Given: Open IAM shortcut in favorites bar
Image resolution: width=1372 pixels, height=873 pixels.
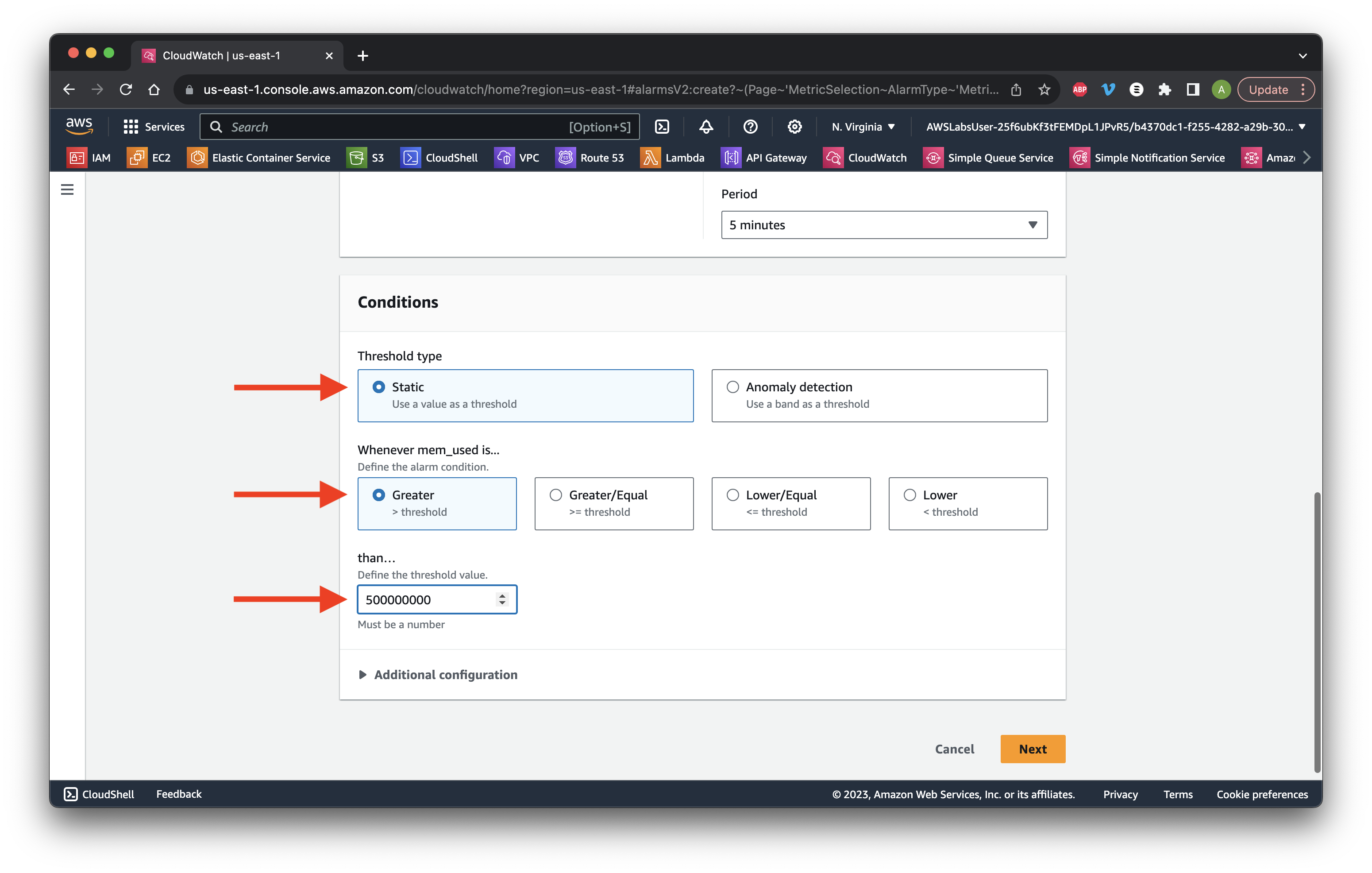Looking at the screenshot, I should [x=89, y=158].
